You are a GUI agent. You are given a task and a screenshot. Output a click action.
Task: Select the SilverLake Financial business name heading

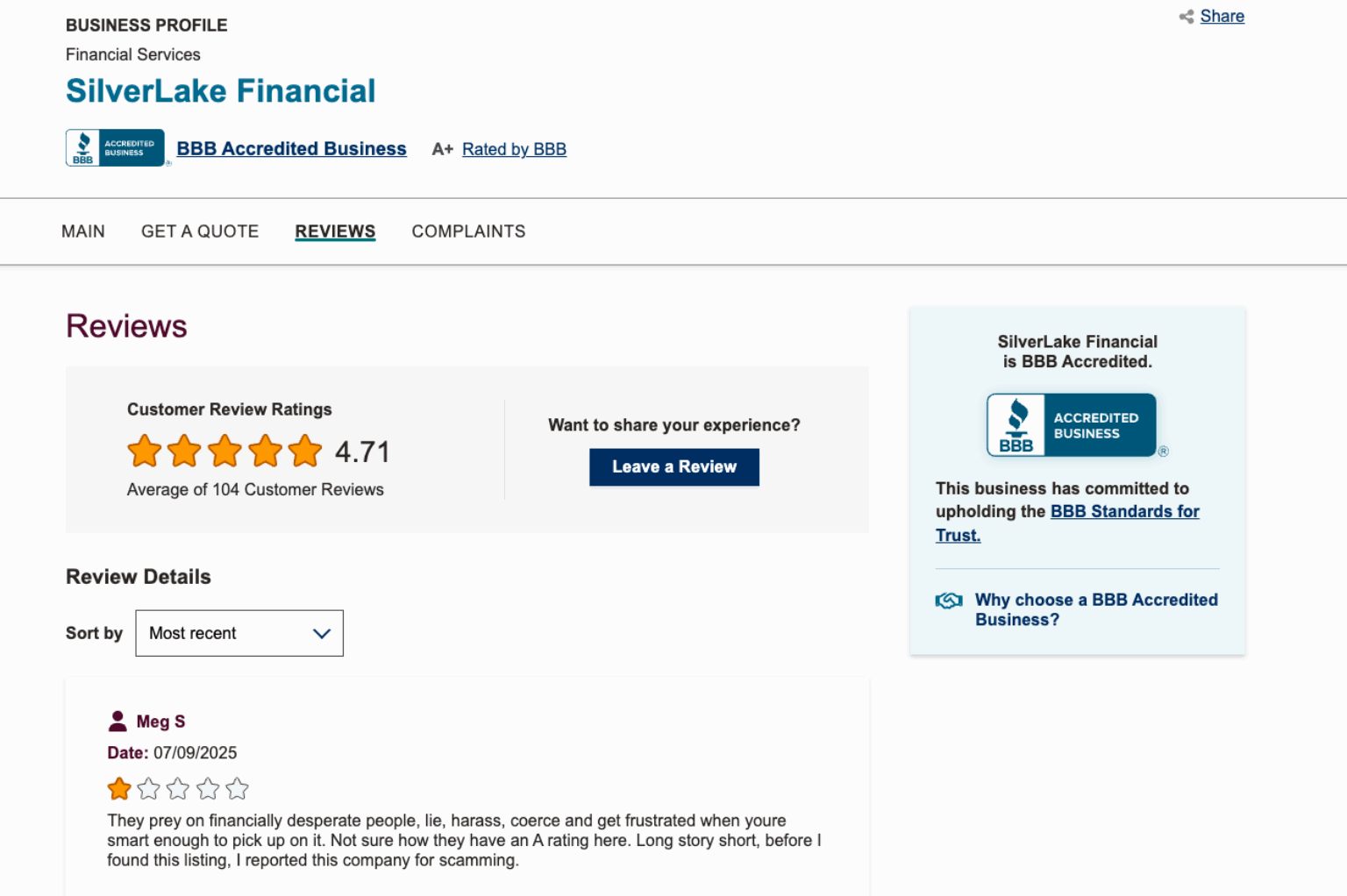click(x=220, y=90)
